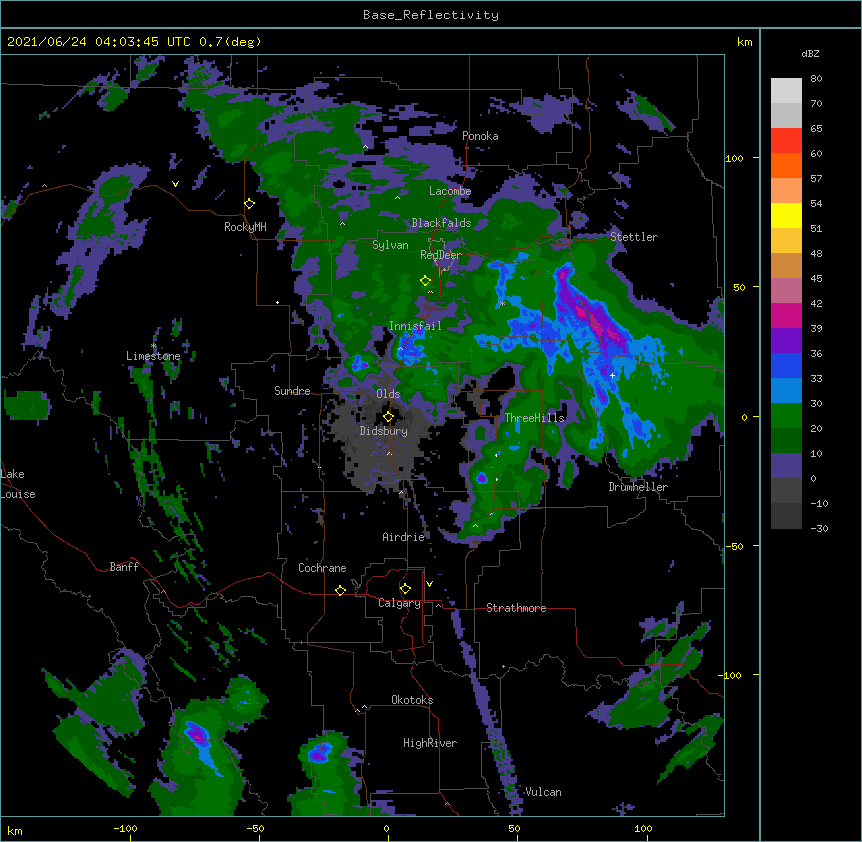This screenshot has width=862, height=842.
Task: Click the yellow diamond marker below RedDeer
Action: coord(425,281)
